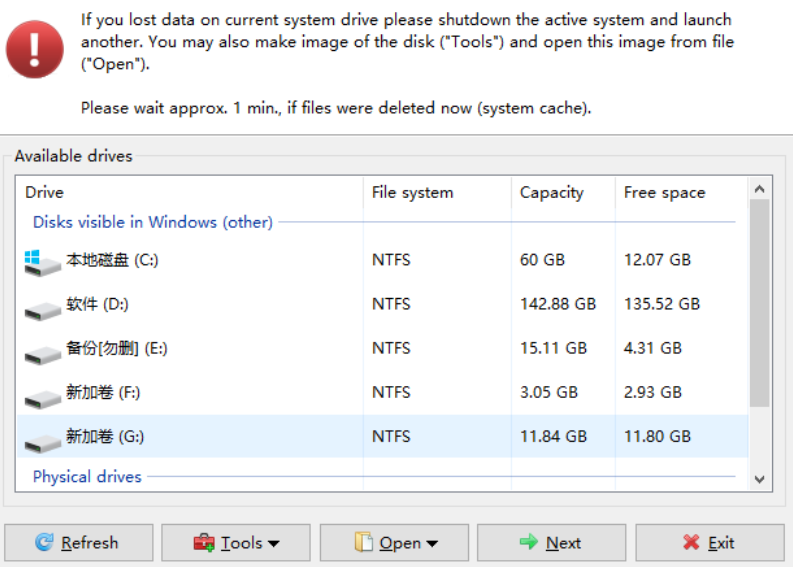This screenshot has height=567, width=793.
Task: Select the Physical drives group header
Action: point(87,476)
